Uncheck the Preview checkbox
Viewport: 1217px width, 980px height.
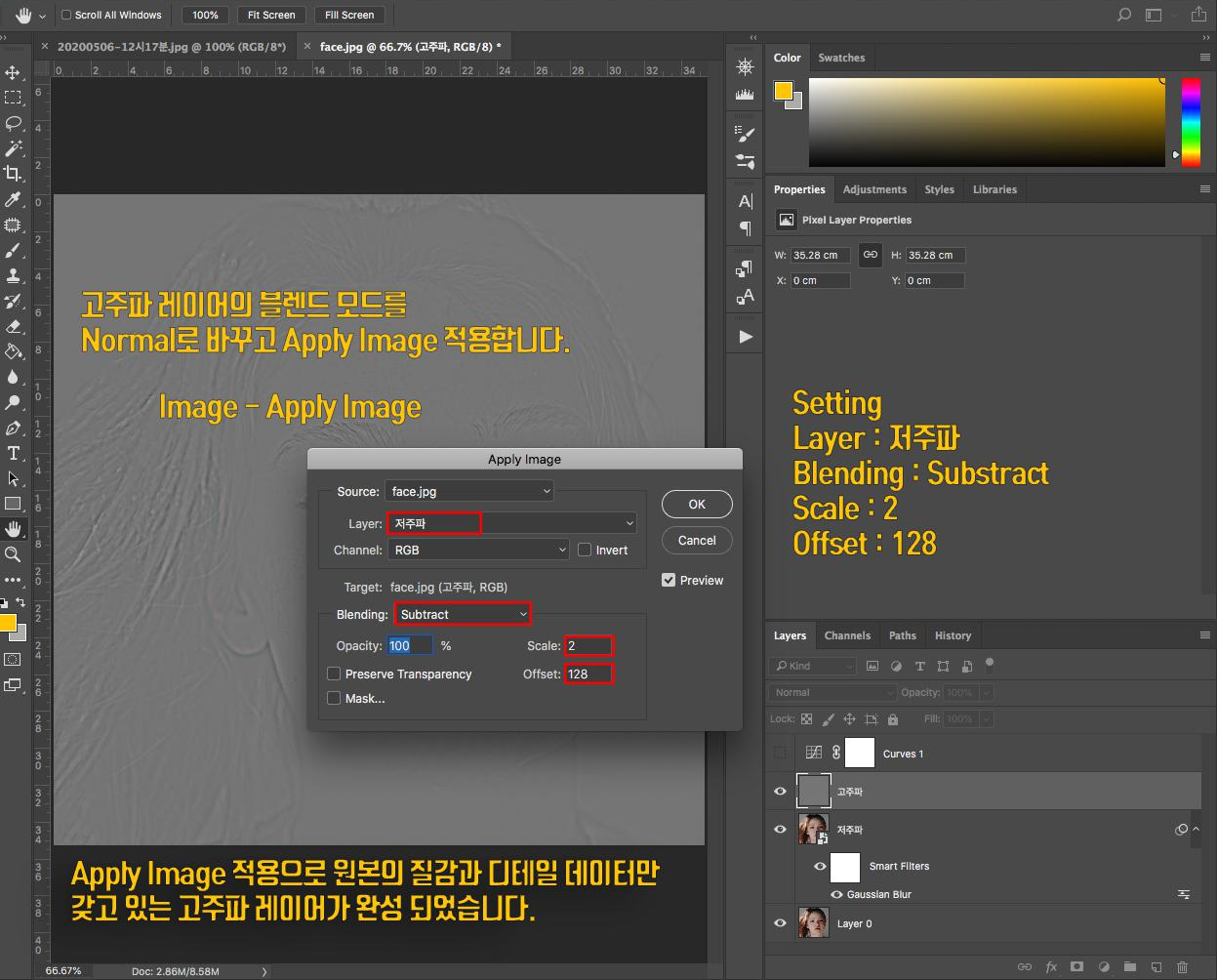(669, 580)
